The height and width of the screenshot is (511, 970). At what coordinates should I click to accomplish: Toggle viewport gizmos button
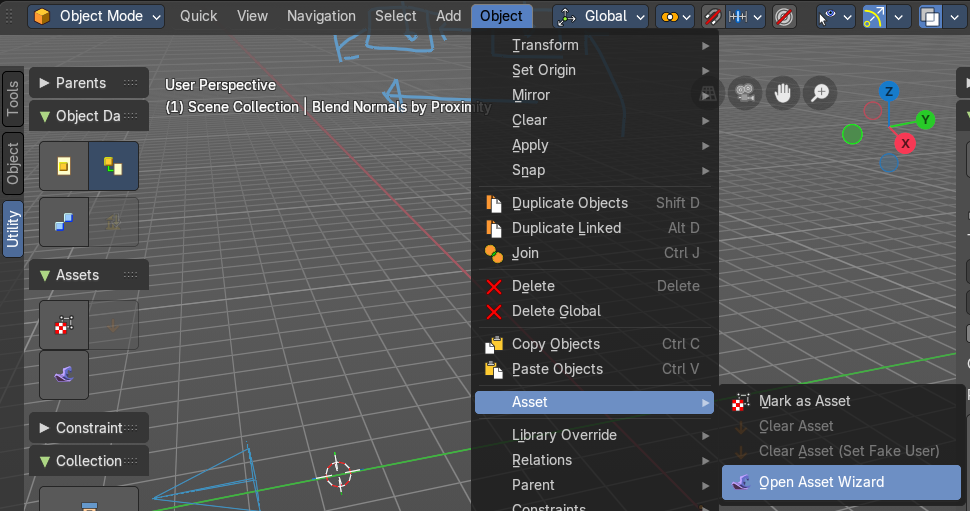point(873,17)
